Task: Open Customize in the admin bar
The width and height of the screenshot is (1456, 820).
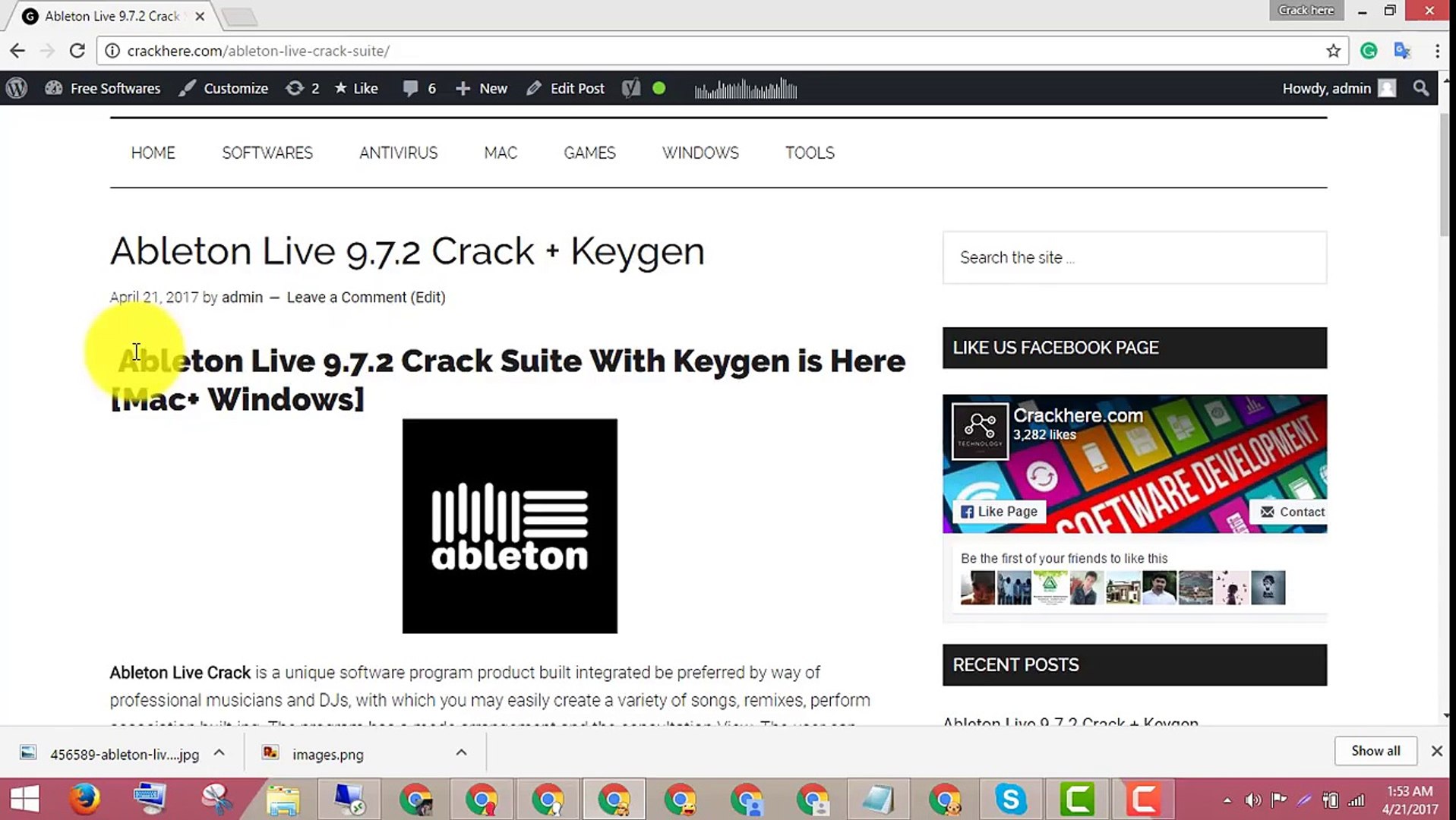Action: (x=223, y=89)
